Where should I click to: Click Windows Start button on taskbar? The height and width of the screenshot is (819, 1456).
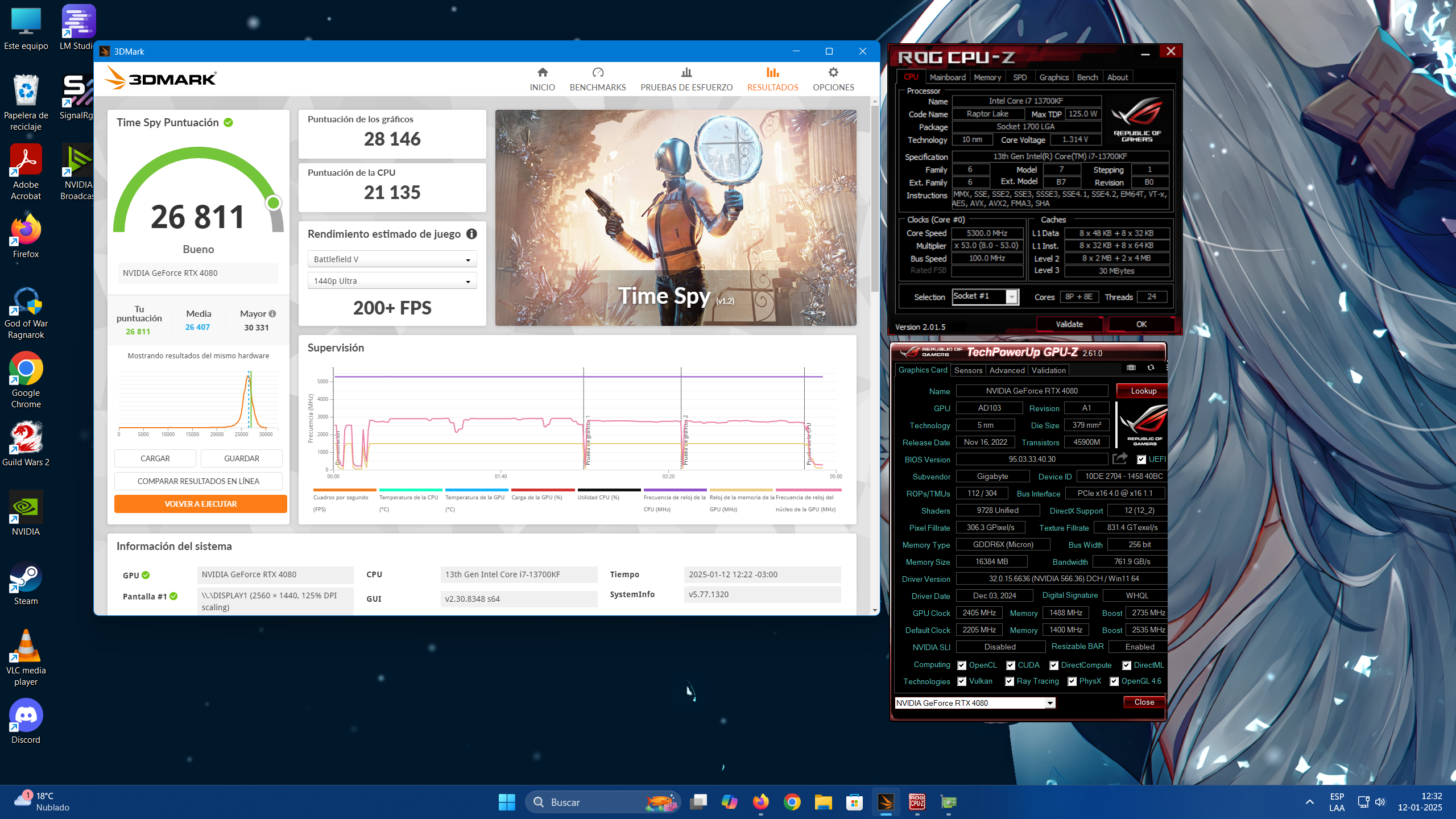point(506,802)
